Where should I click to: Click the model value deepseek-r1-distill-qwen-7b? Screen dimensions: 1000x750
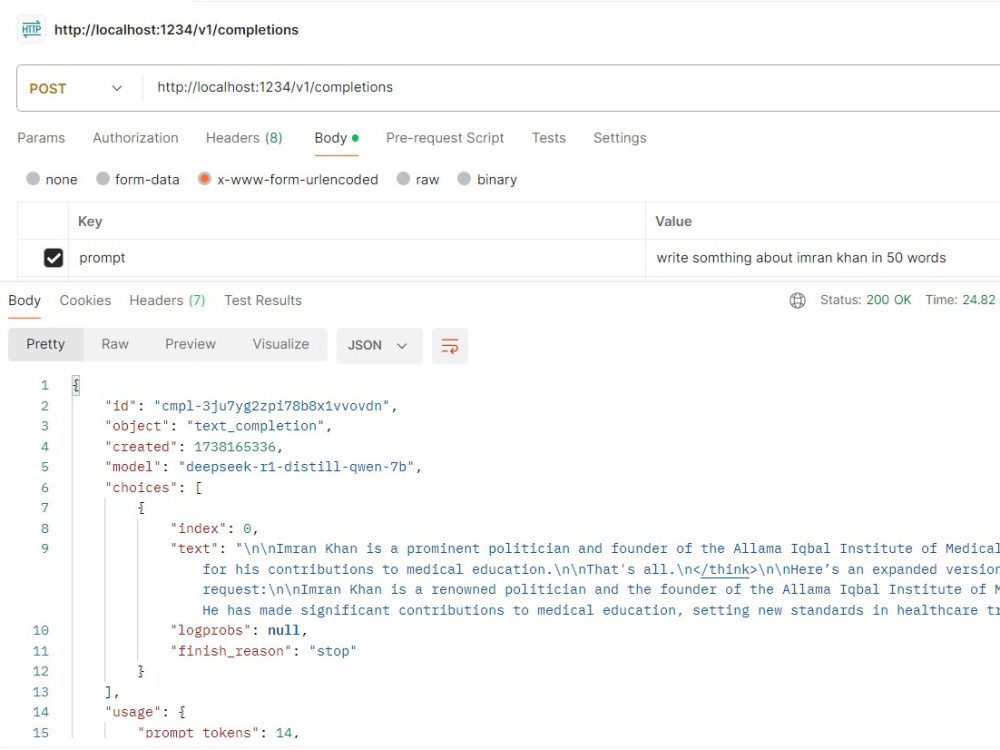297,467
